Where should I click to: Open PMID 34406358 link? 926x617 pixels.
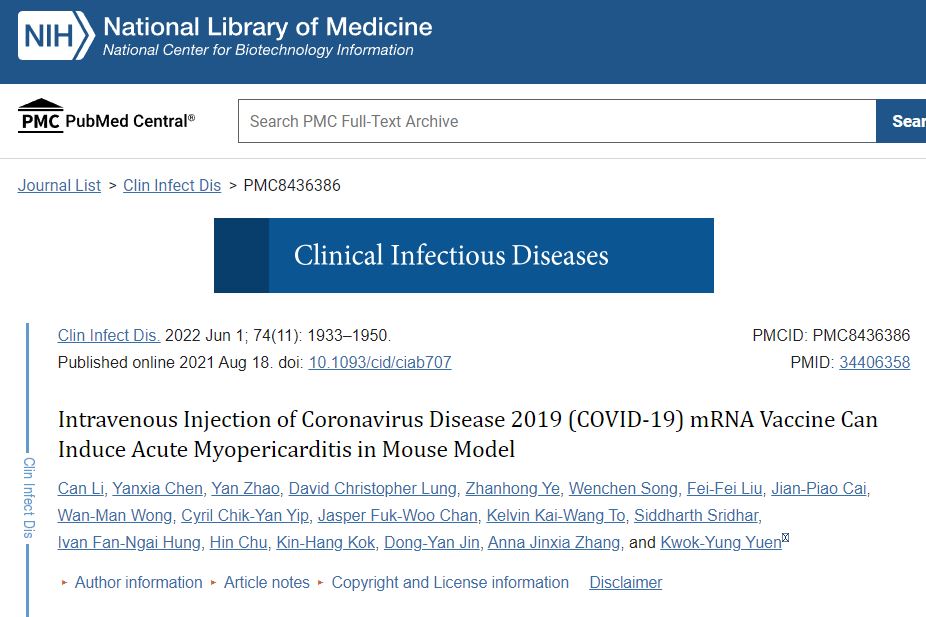874,362
